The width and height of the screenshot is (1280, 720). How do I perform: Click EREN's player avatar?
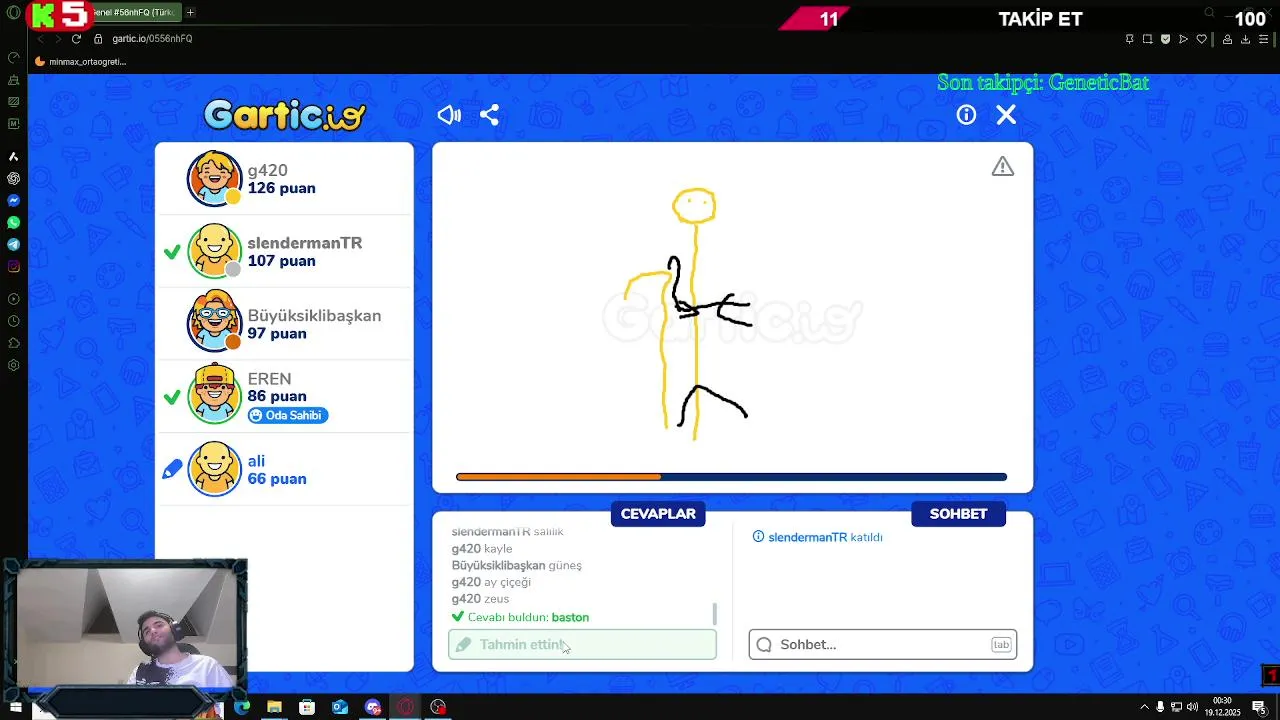tap(214, 396)
